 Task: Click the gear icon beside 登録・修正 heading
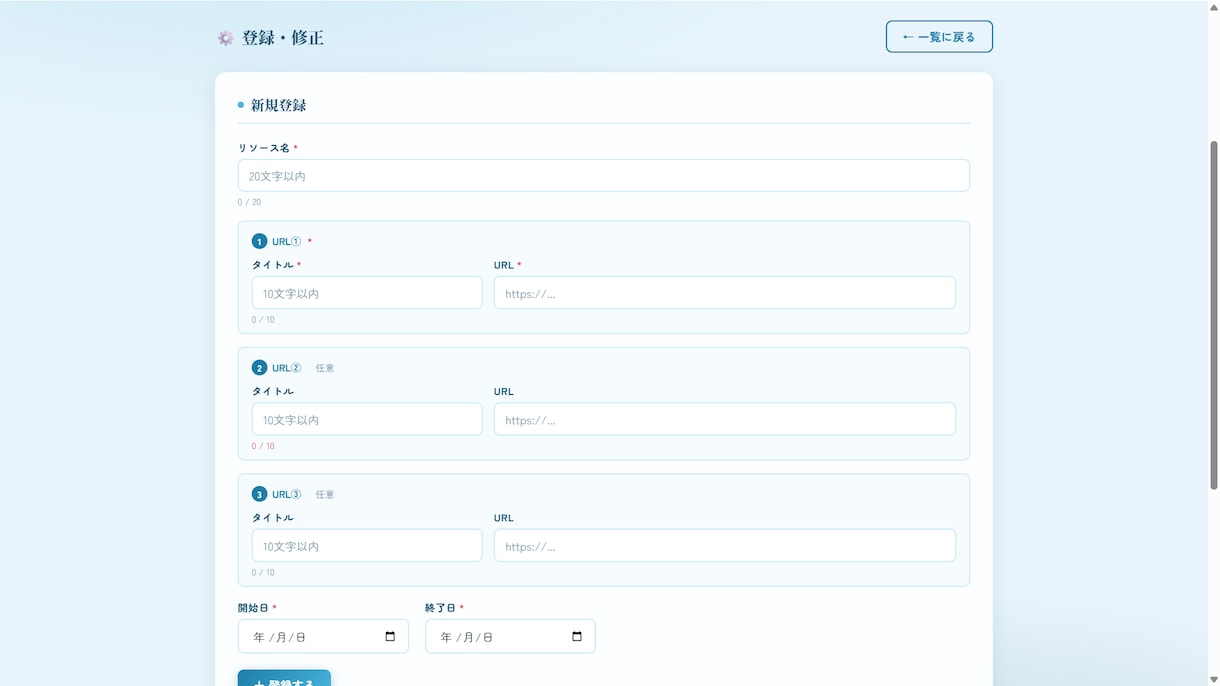226,38
